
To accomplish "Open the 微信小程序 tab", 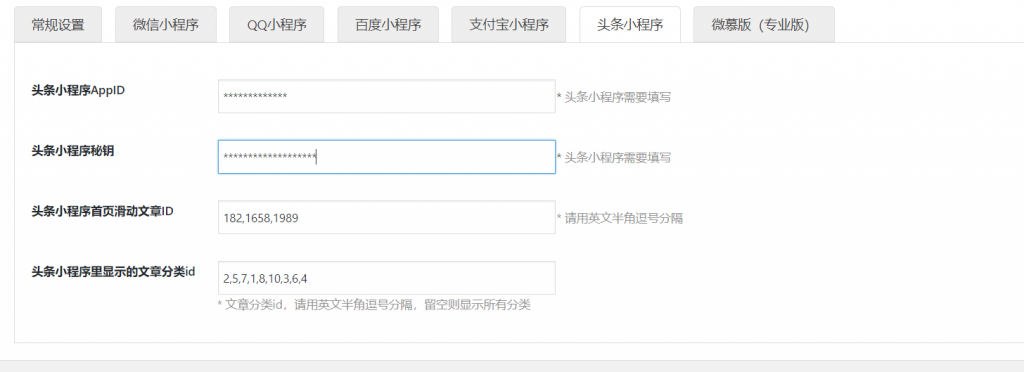I will click(x=166, y=25).
